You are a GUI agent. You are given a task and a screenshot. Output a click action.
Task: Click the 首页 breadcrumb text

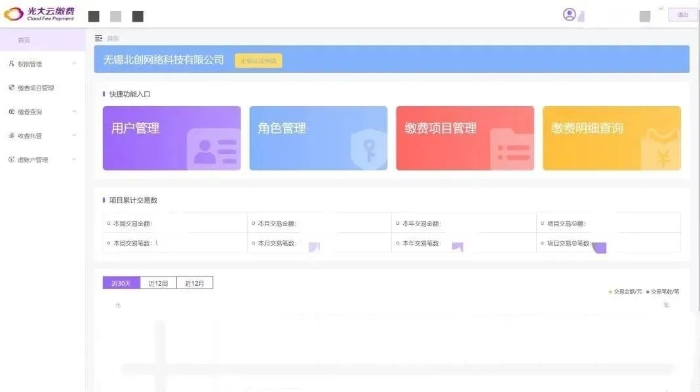[x=113, y=39]
